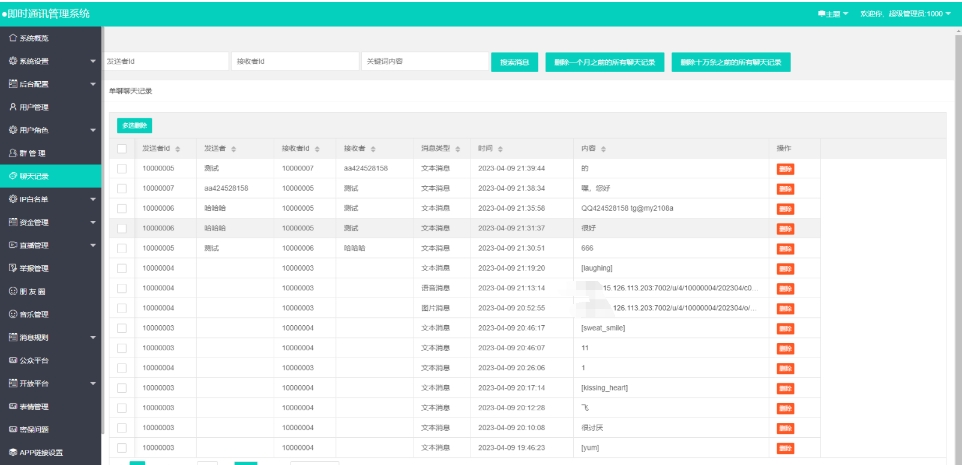Expand the 后台配置 sidebar submenu arrow
The width and height of the screenshot is (962, 465).
pyautogui.click(x=93, y=84)
